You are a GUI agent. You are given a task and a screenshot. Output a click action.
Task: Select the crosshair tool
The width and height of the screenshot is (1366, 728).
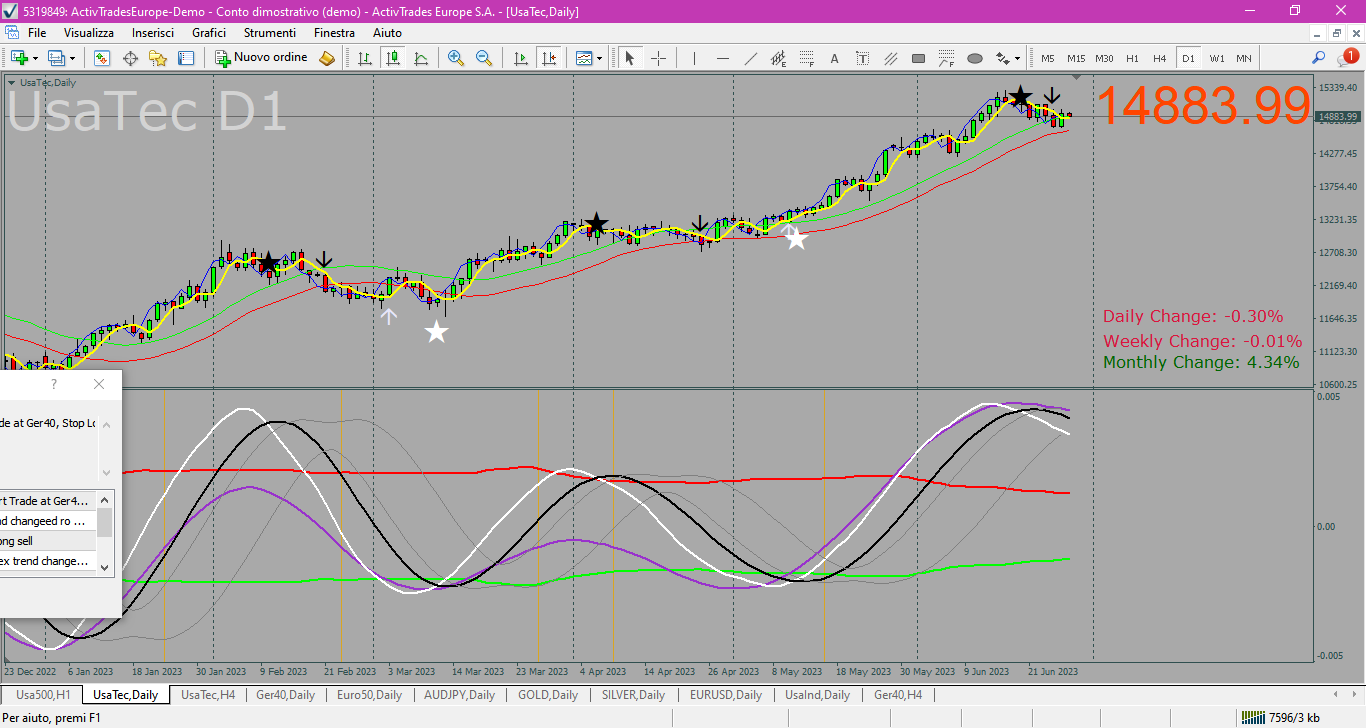pos(658,58)
